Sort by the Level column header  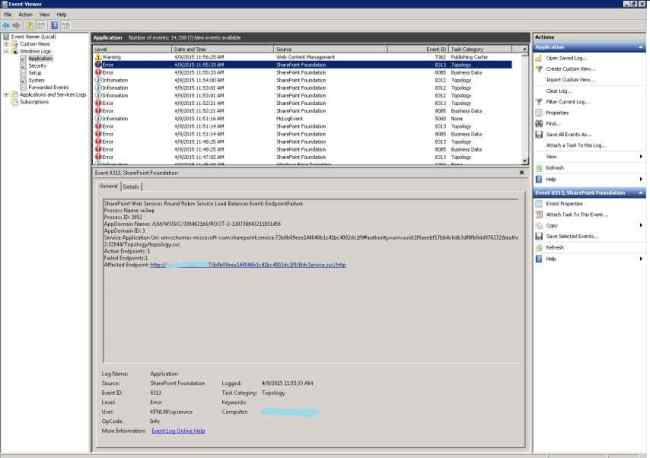pos(132,49)
